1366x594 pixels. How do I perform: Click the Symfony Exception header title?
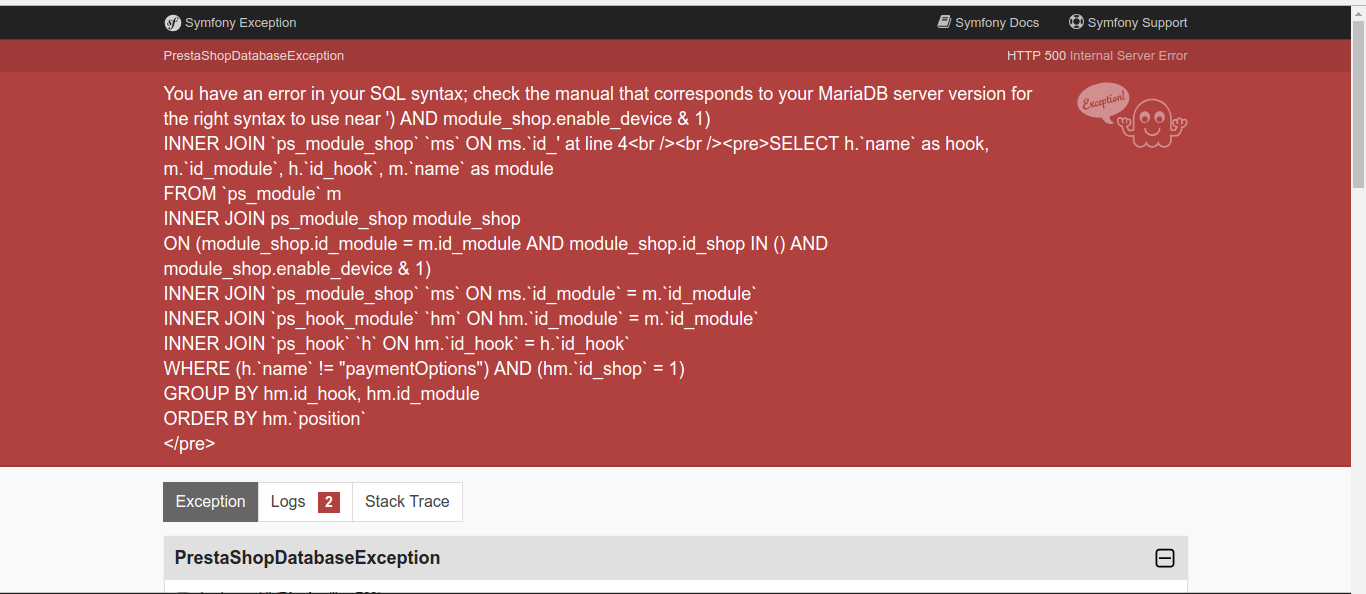click(x=240, y=23)
